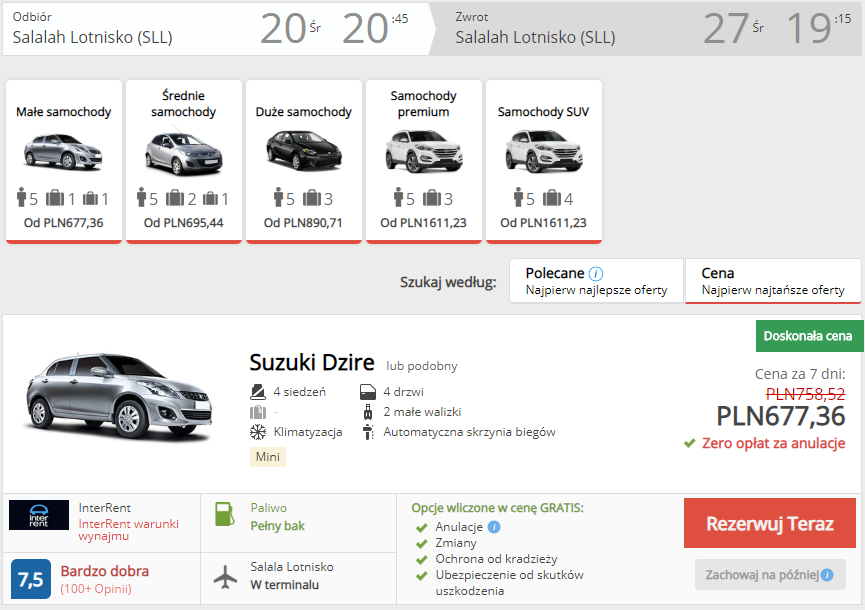Select the Małe samochody category card
Viewport: 865px width, 610px height.
coord(64,161)
